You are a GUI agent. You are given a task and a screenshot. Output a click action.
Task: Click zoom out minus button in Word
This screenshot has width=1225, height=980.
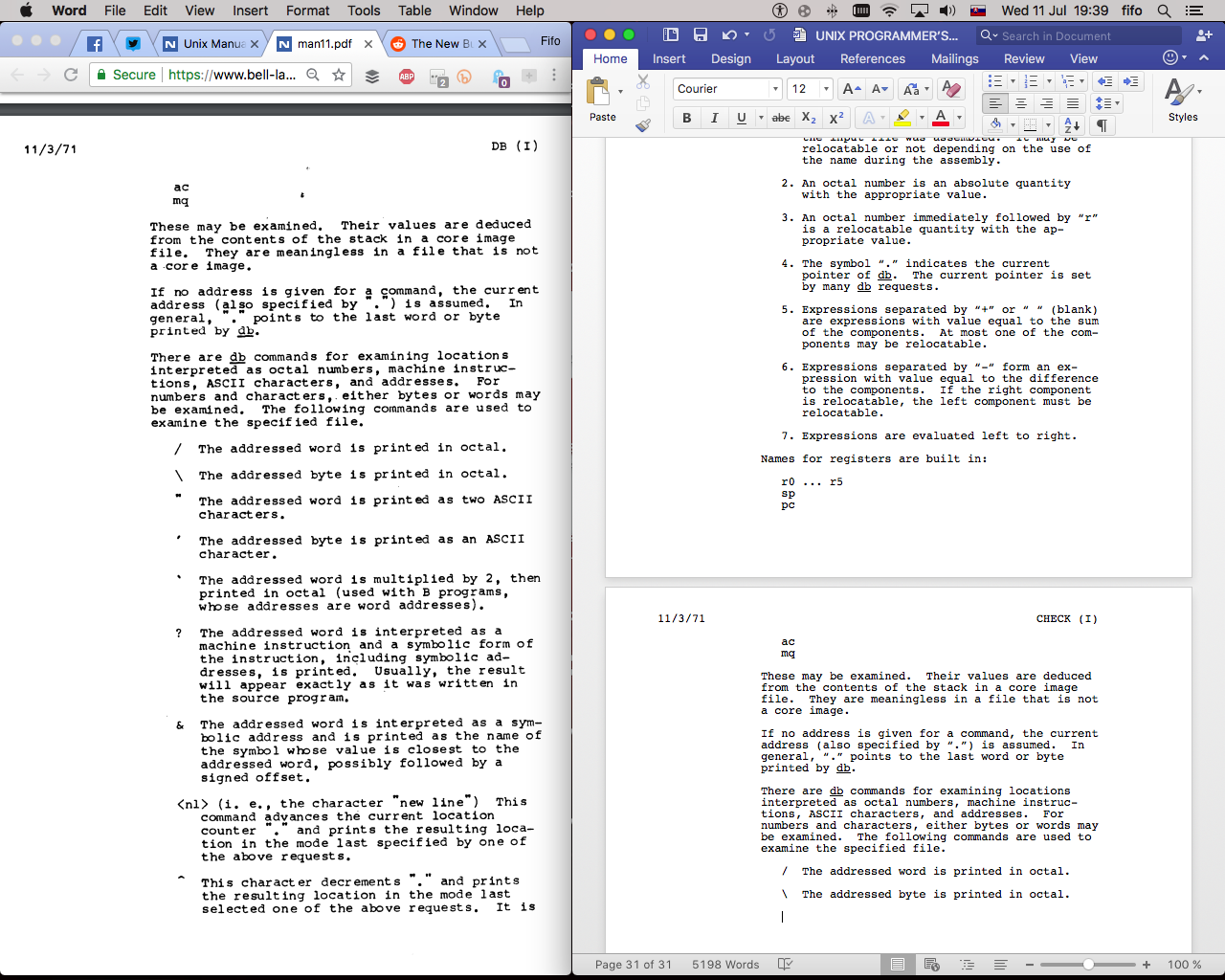[1028, 965]
